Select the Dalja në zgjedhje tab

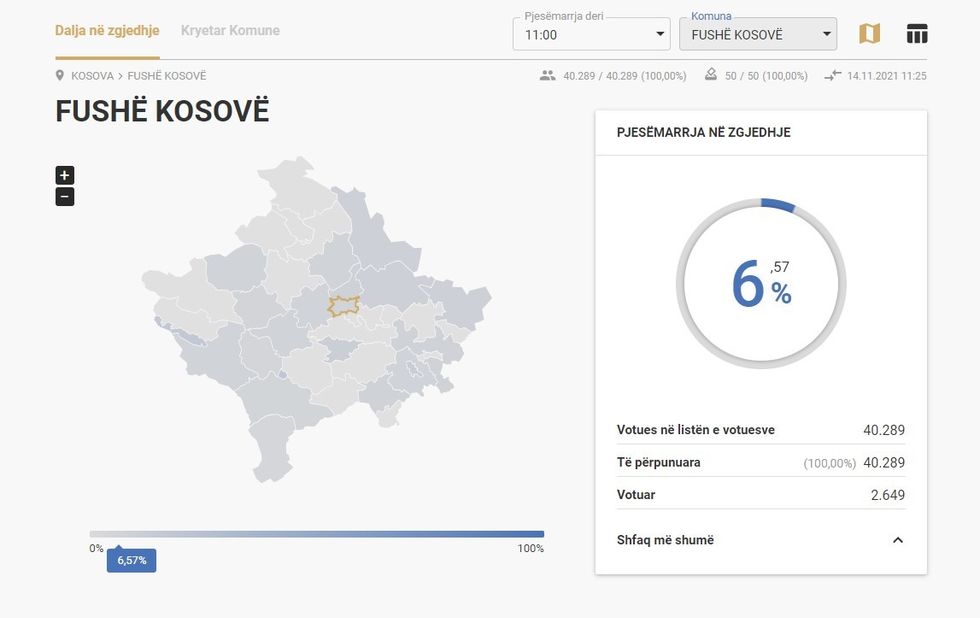(x=106, y=30)
